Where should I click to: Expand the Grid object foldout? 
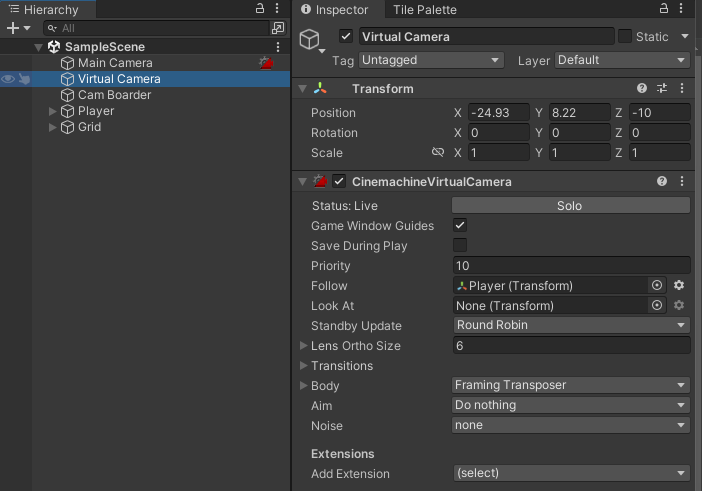(52, 127)
